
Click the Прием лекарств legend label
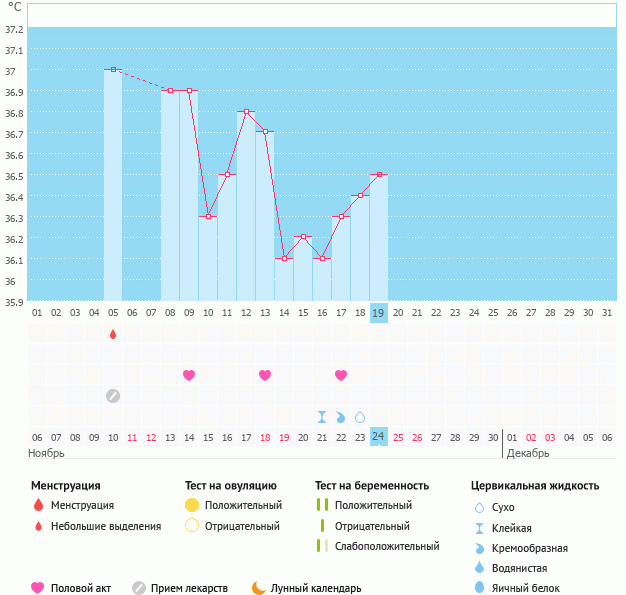pos(189,588)
